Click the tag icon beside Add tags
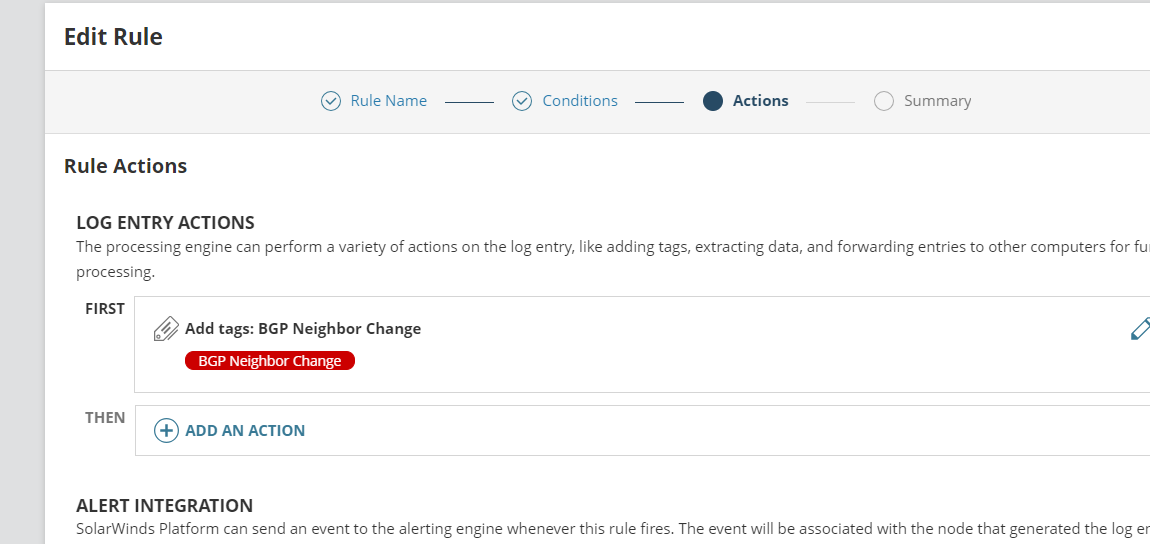The height and width of the screenshot is (544, 1150). coord(166,329)
